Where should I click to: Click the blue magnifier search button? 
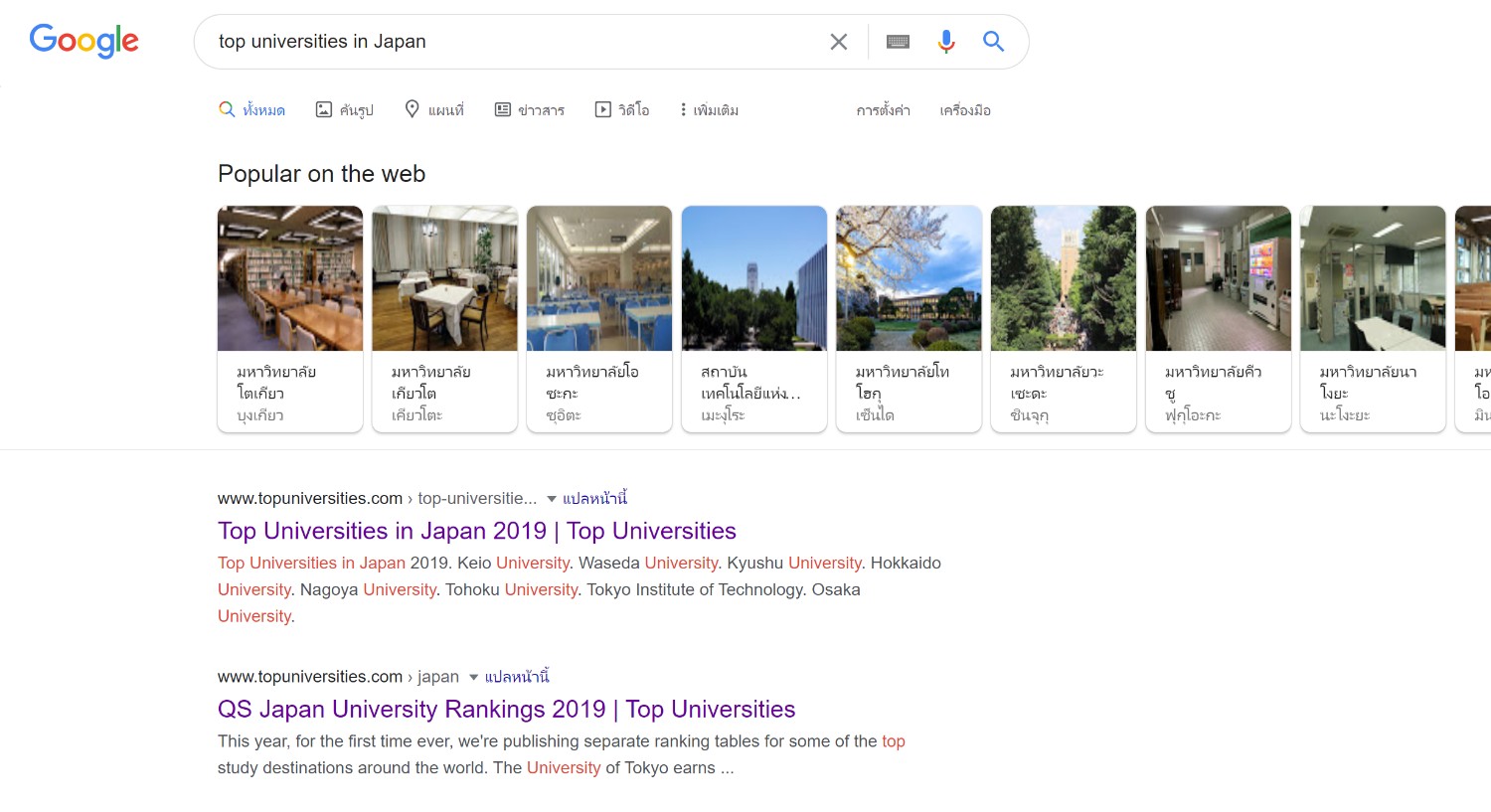click(993, 42)
